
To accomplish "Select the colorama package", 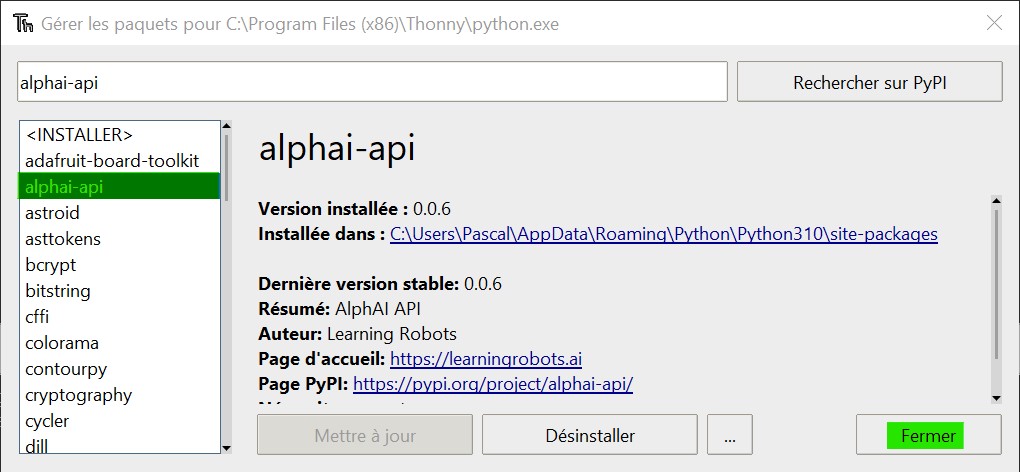I will (62, 343).
